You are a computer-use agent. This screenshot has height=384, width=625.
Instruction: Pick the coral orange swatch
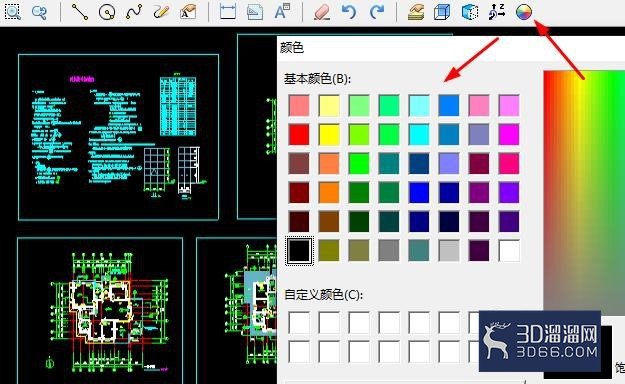[x=329, y=163]
